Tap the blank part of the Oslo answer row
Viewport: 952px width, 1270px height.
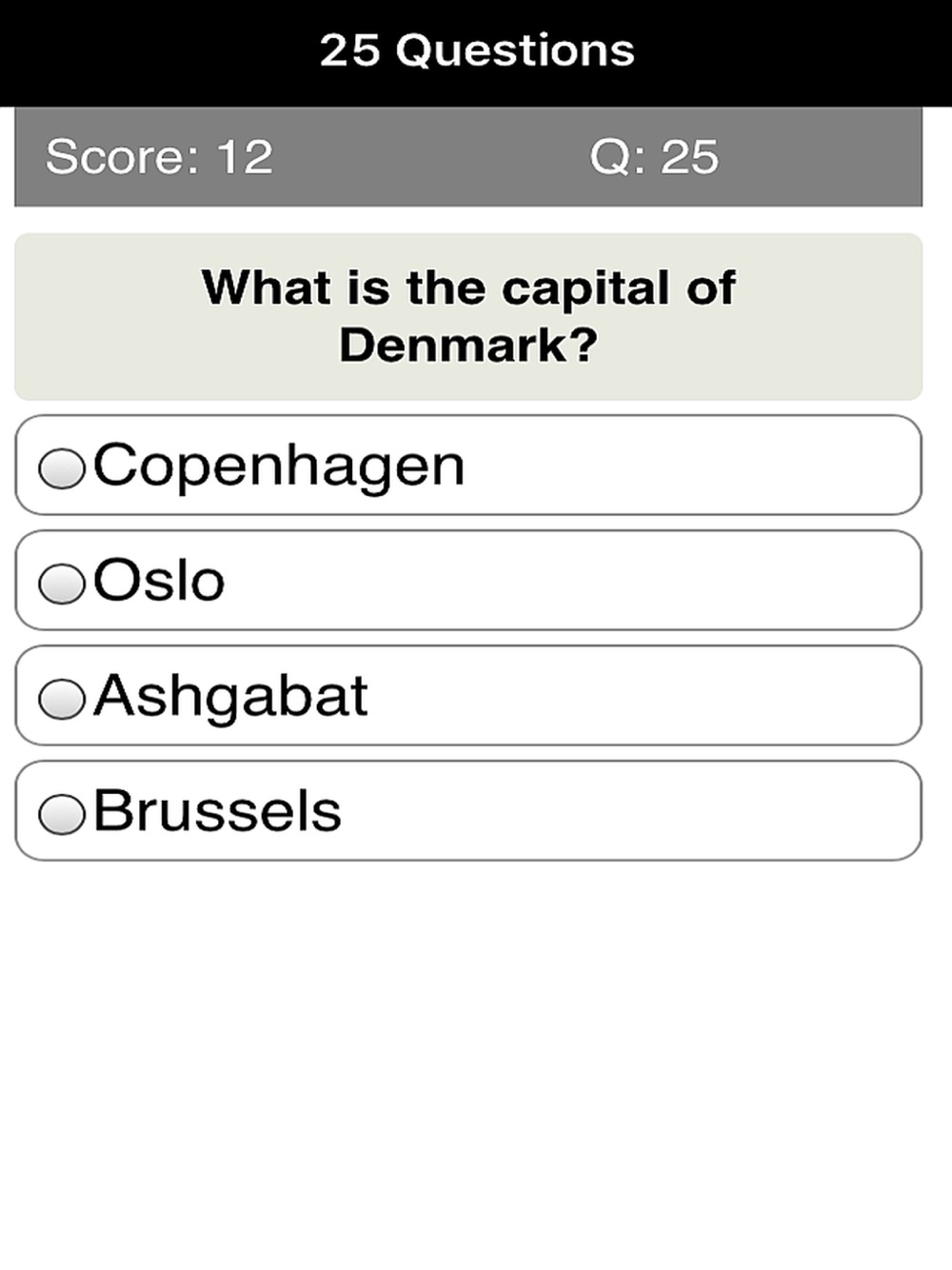point(571,581)
